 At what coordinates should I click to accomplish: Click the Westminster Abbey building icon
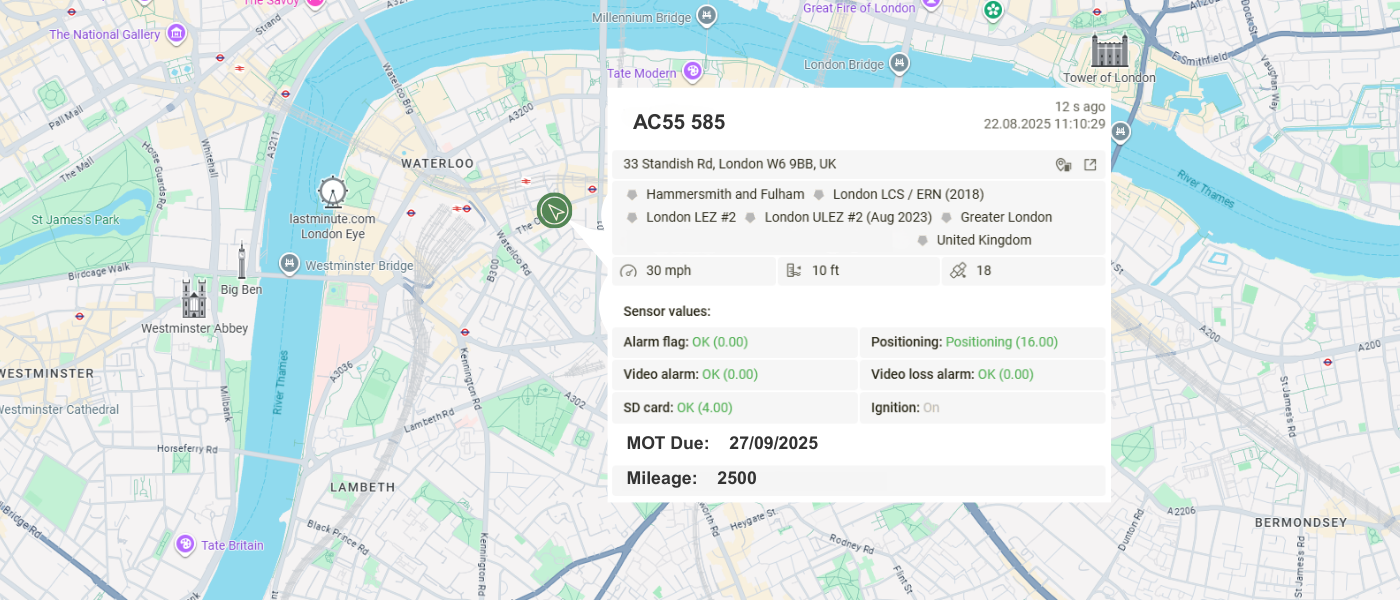point(194,300)
